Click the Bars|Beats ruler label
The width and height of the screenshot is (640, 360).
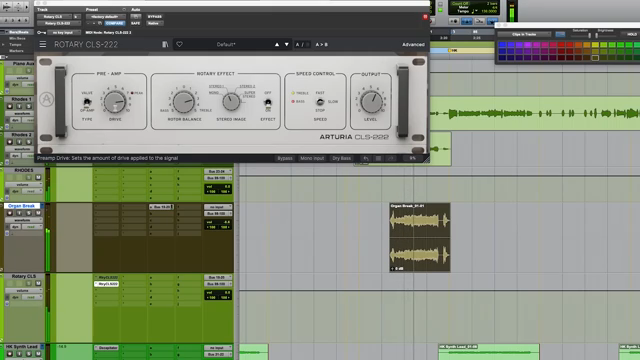[x=18, y=32]
